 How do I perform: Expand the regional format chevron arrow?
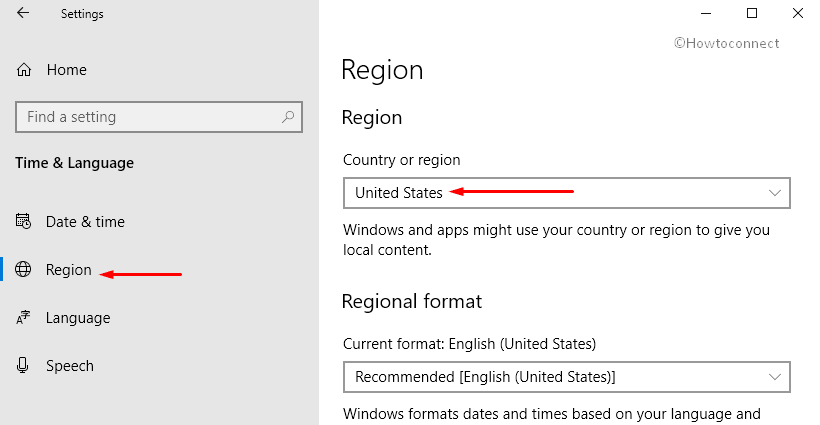[775, 377]
